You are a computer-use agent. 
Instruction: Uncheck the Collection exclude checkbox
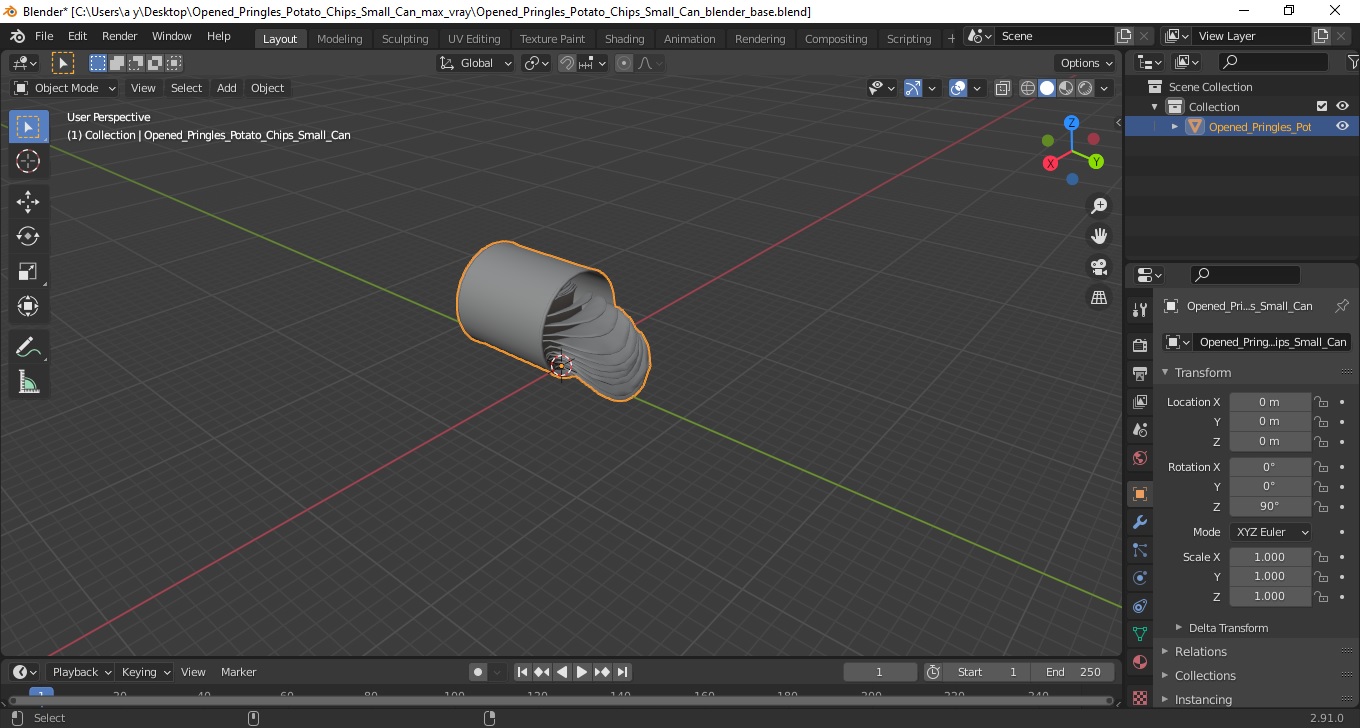[1322, 106]
